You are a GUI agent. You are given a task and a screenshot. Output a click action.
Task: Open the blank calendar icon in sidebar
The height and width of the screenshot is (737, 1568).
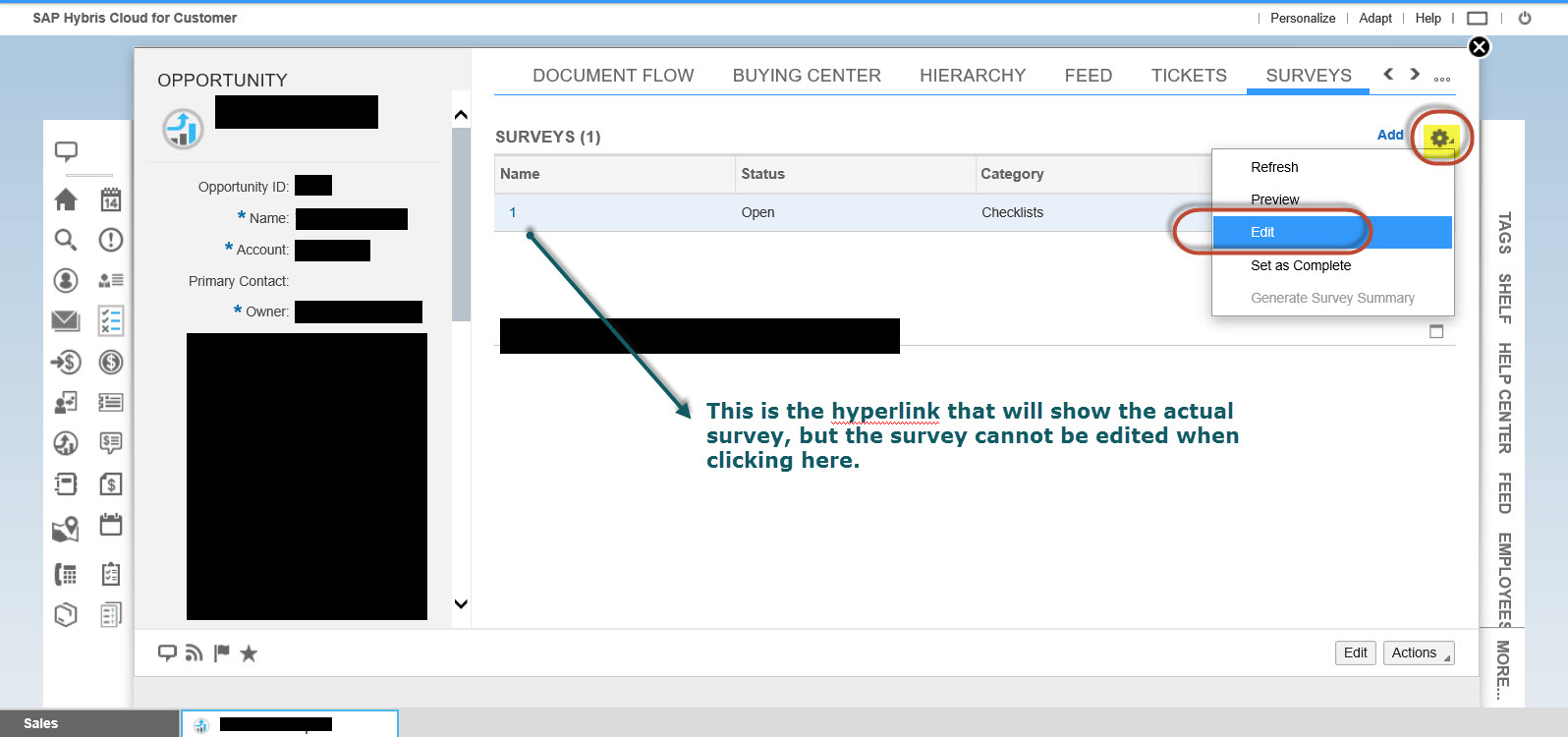pyautogui.click(x=111, y=525)
